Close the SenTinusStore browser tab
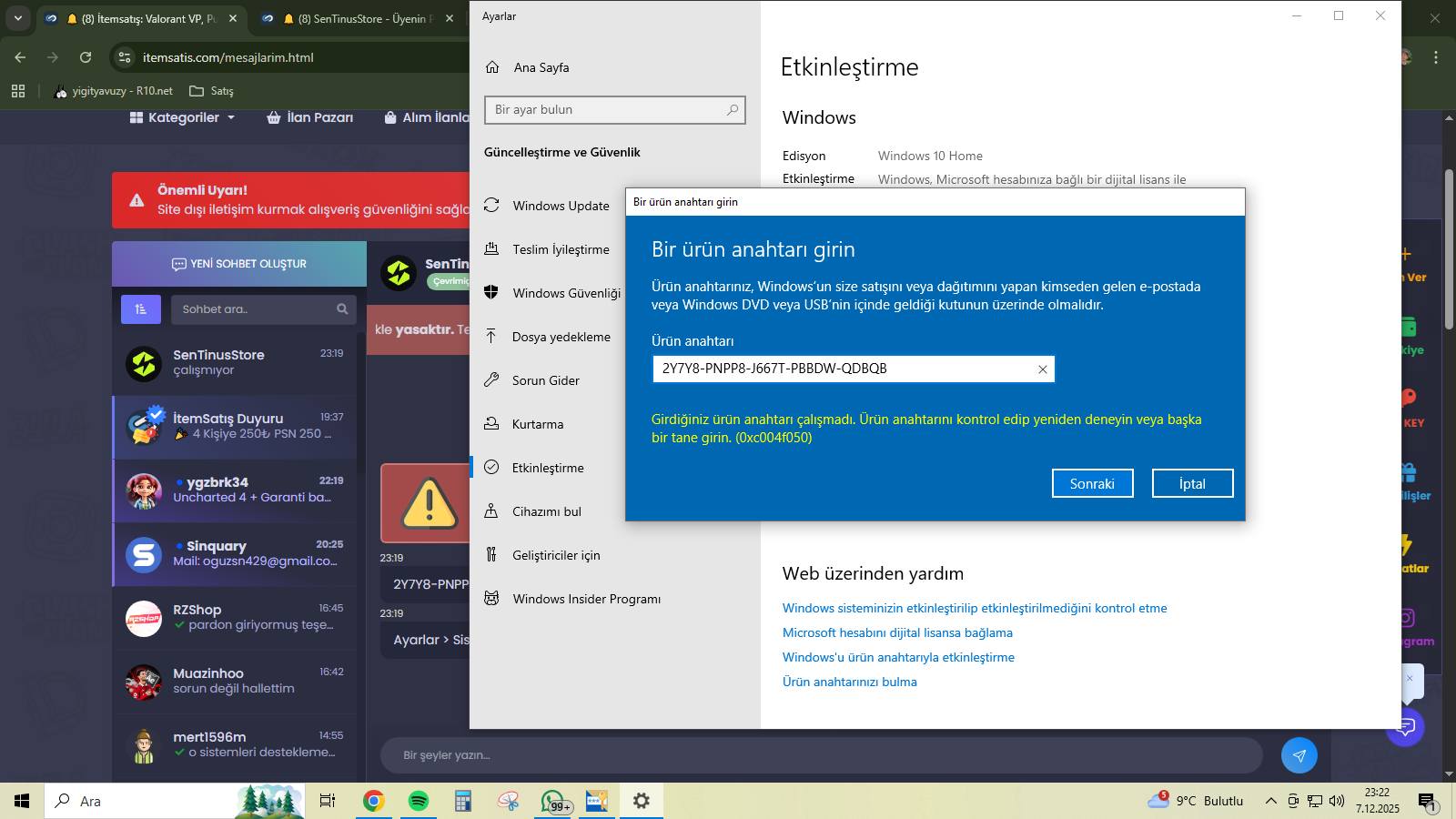The width and height of the screenshot is (1456, 819). click(450, 18)
